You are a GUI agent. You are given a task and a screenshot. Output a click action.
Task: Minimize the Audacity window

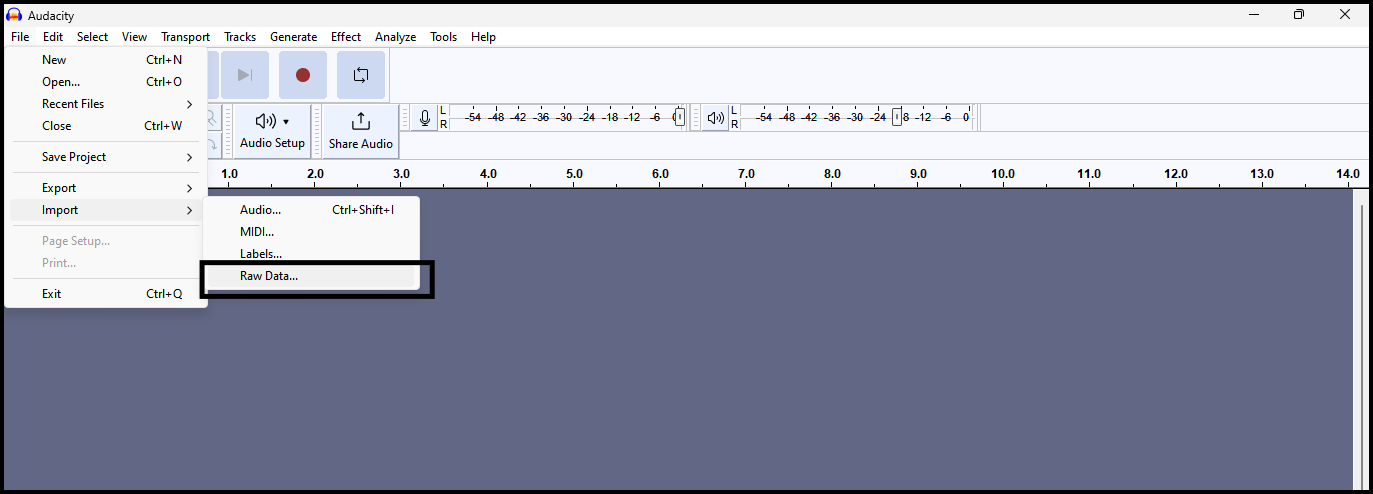1253,14
